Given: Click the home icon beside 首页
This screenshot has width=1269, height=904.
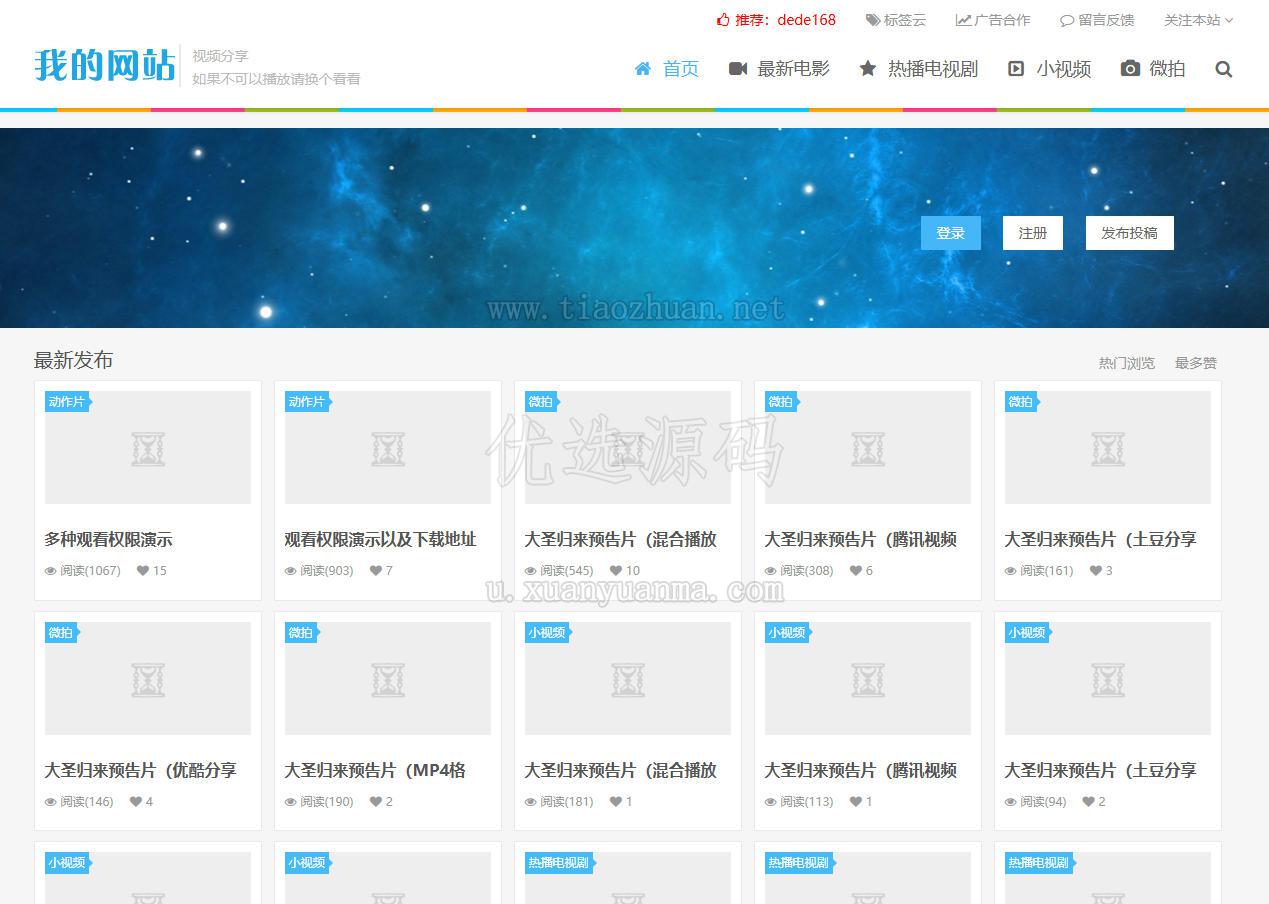Looking at the screenshot, I should coord(643,69).
